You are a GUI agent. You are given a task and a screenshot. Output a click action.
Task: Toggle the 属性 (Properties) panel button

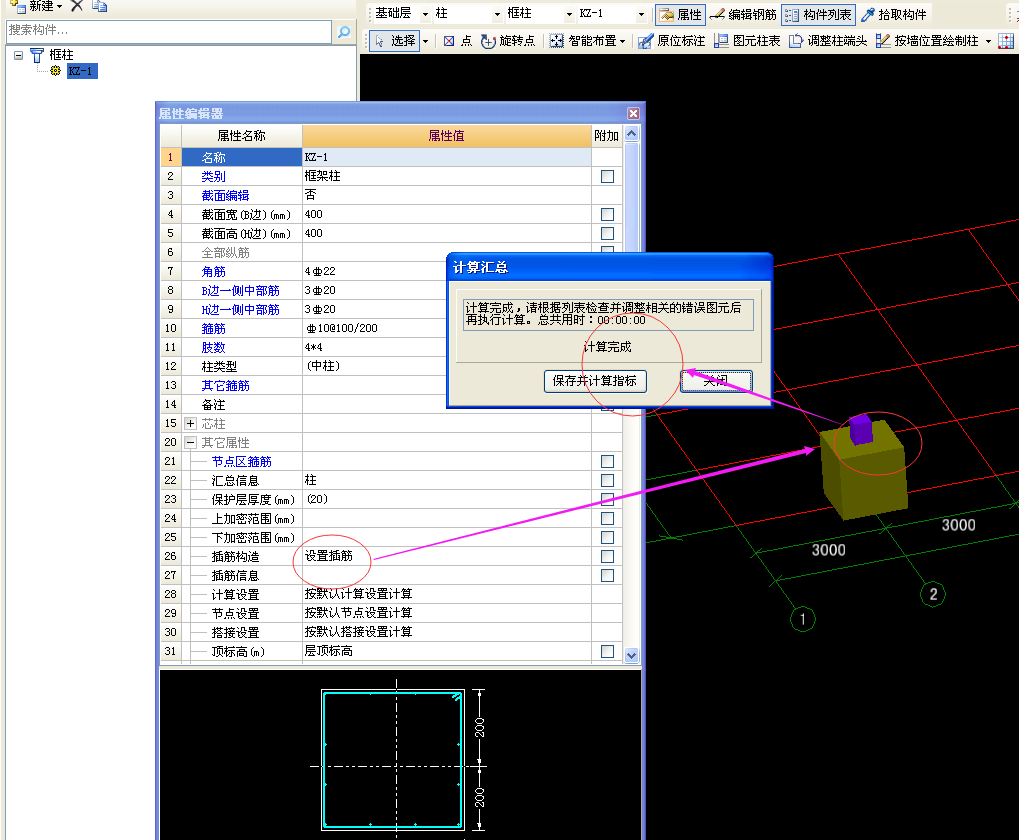point(680,14)
